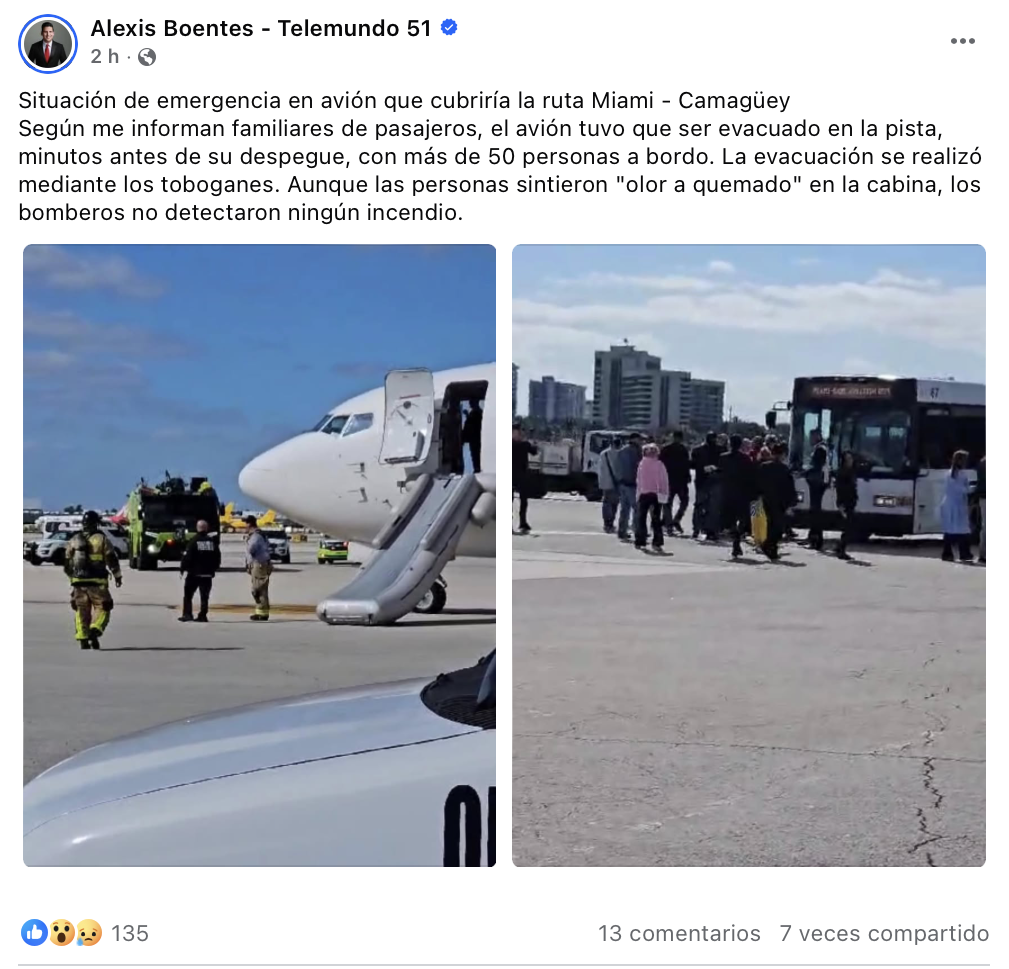Click the wow surprised reaction emoji

click(62, 932)
